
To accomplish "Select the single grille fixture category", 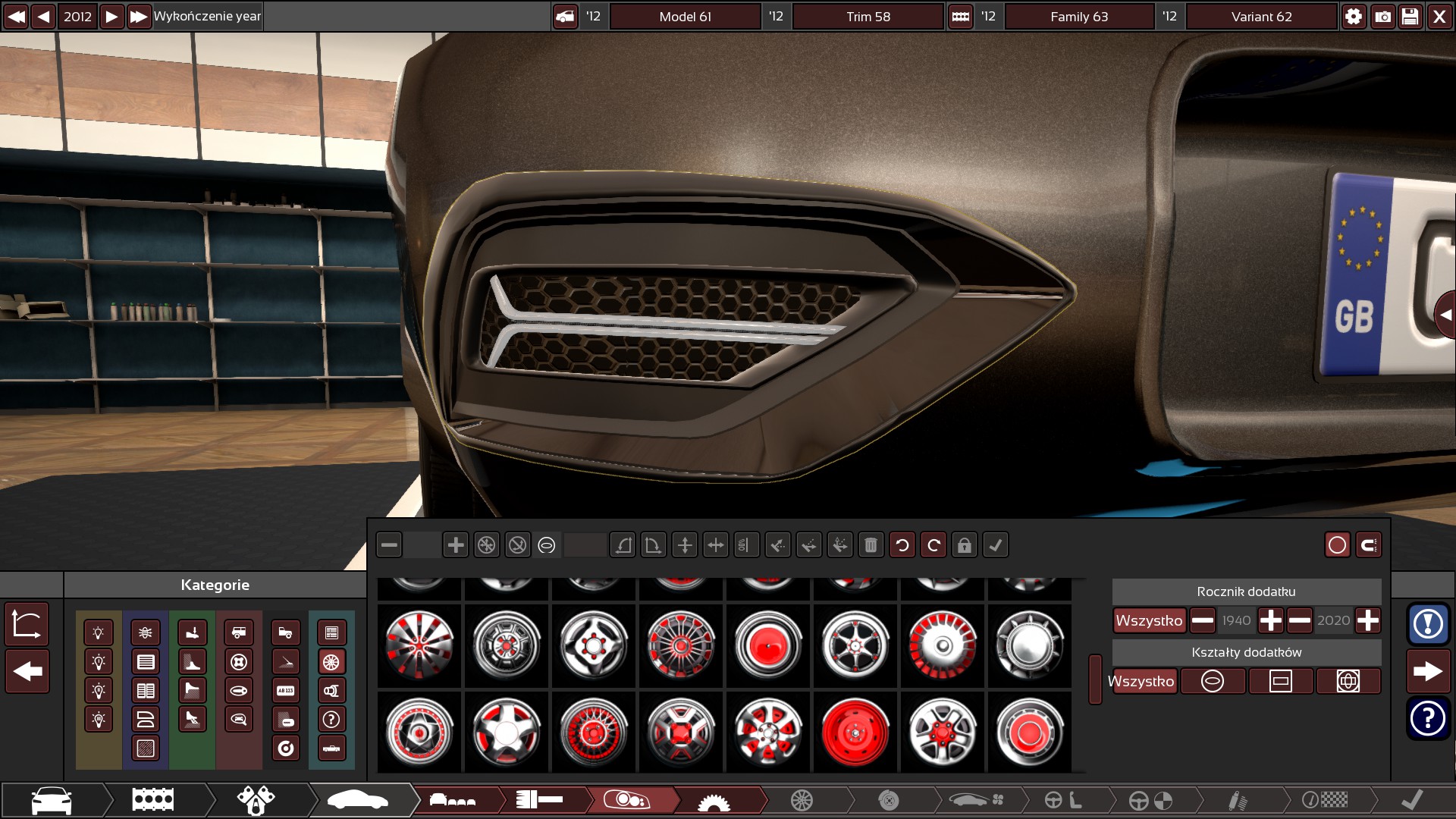I will [x=146, y=662].
